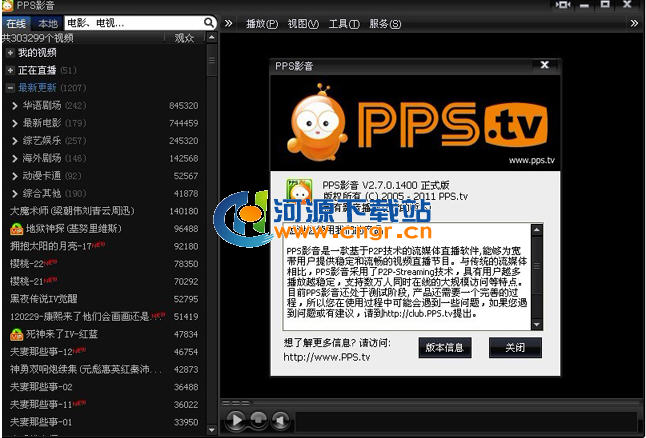The image size is (646, 438).
Task: Click the 关闭 button in dialog
Action: coord(515,348)
